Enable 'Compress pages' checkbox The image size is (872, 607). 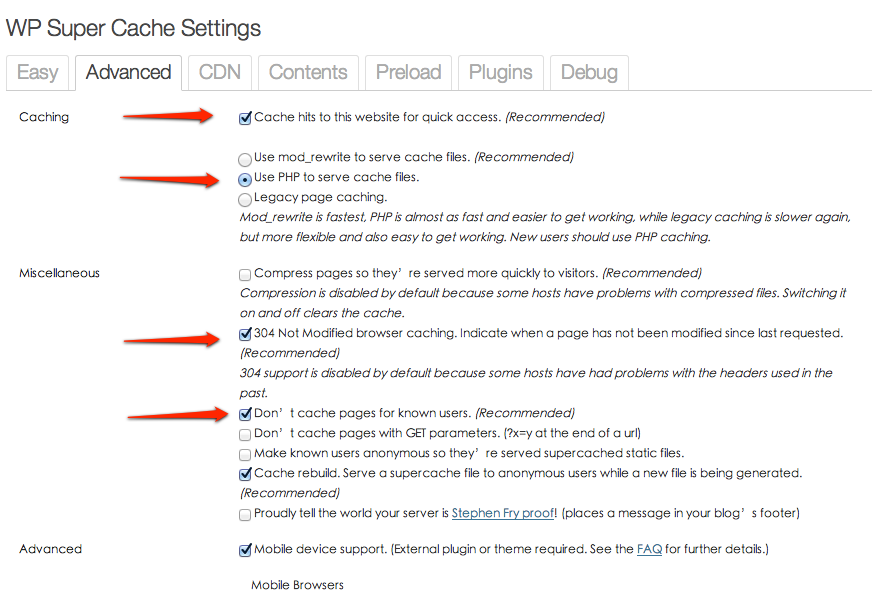[245, 274]
